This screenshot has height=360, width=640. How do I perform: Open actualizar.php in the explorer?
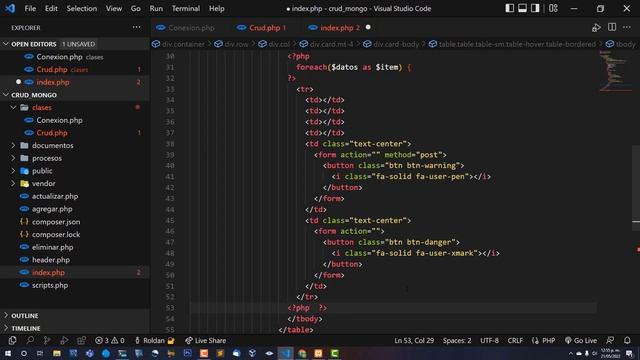click(x=55, y=196)
